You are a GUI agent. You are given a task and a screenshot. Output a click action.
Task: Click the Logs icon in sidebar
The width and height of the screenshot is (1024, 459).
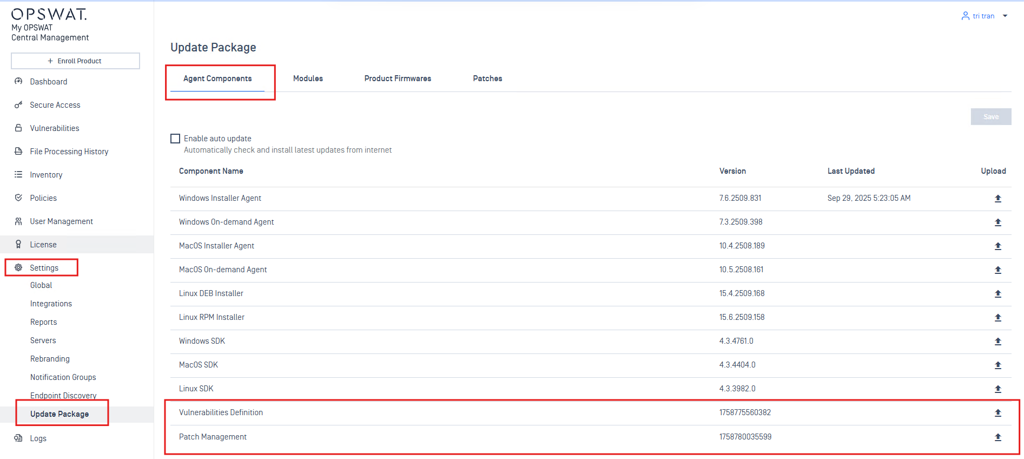tap(18, 439)
